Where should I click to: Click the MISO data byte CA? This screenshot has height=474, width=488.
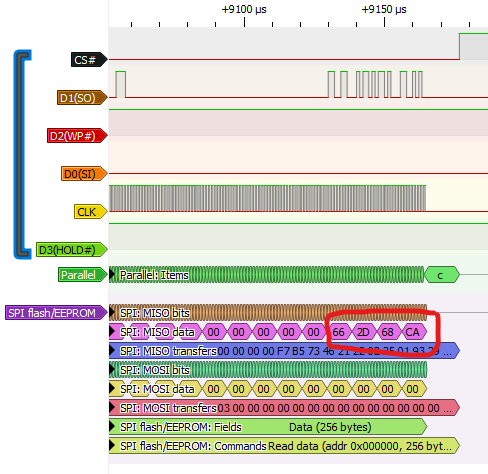pos(412,332)
